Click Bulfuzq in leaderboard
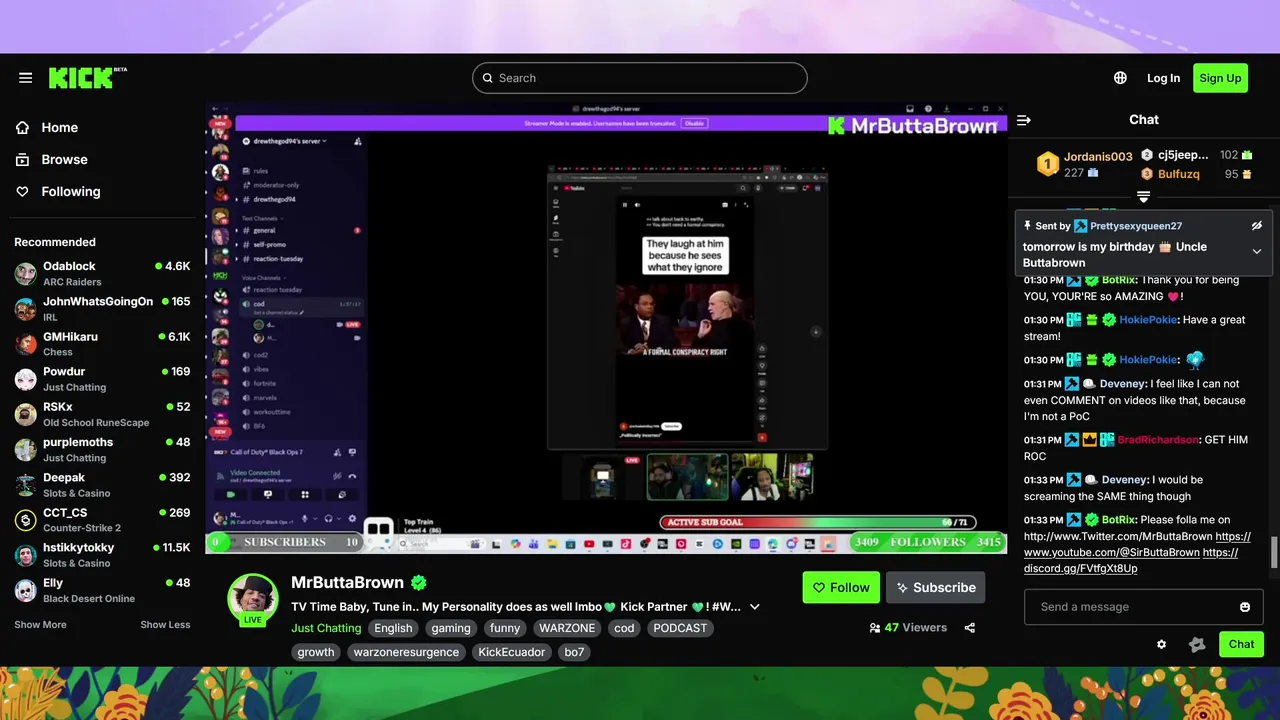The width and height of the screenshot is (1280, 720). coord(1179,174)
